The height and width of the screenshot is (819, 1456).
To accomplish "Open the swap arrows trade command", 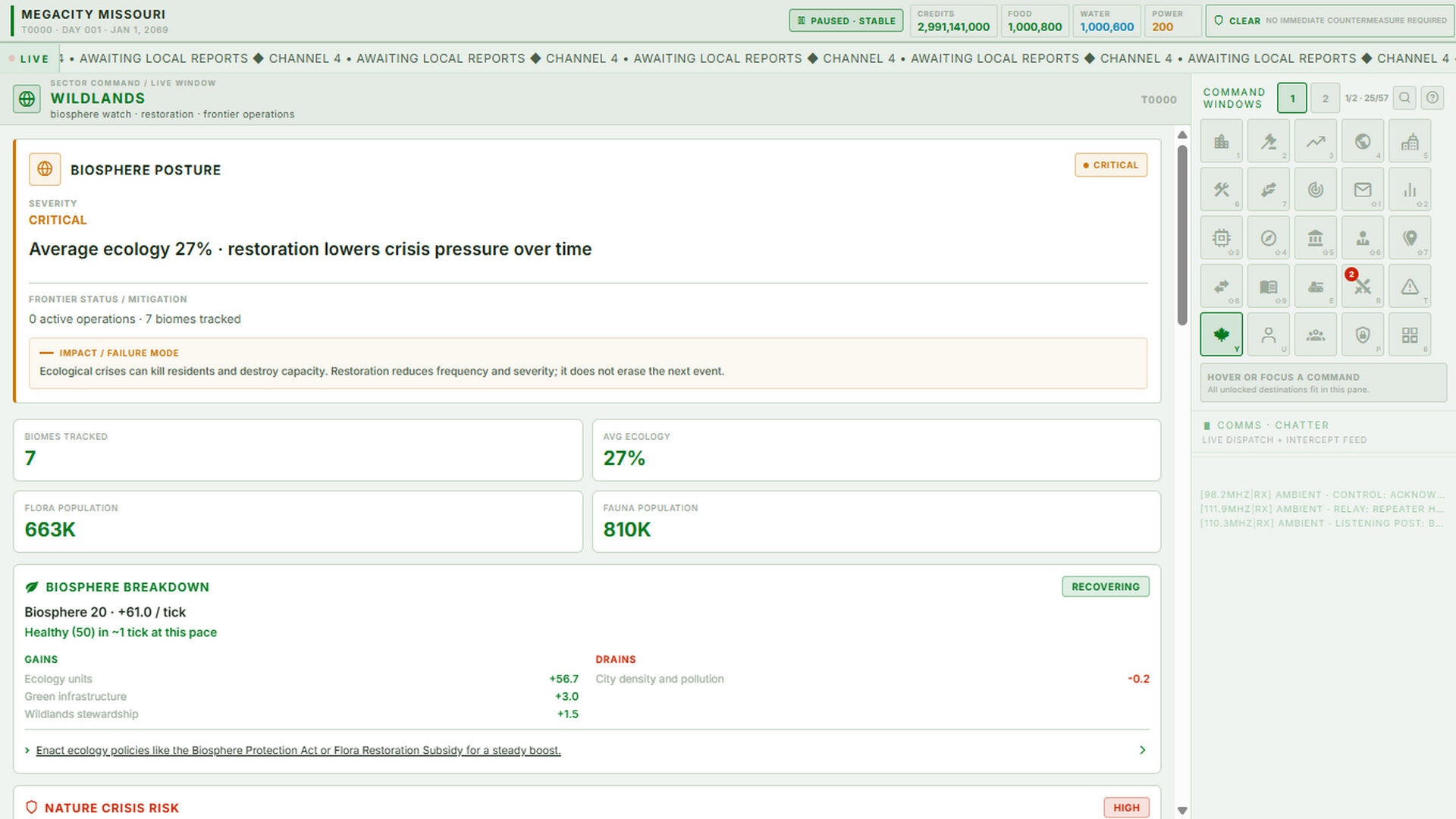I will coord(1221,287).
